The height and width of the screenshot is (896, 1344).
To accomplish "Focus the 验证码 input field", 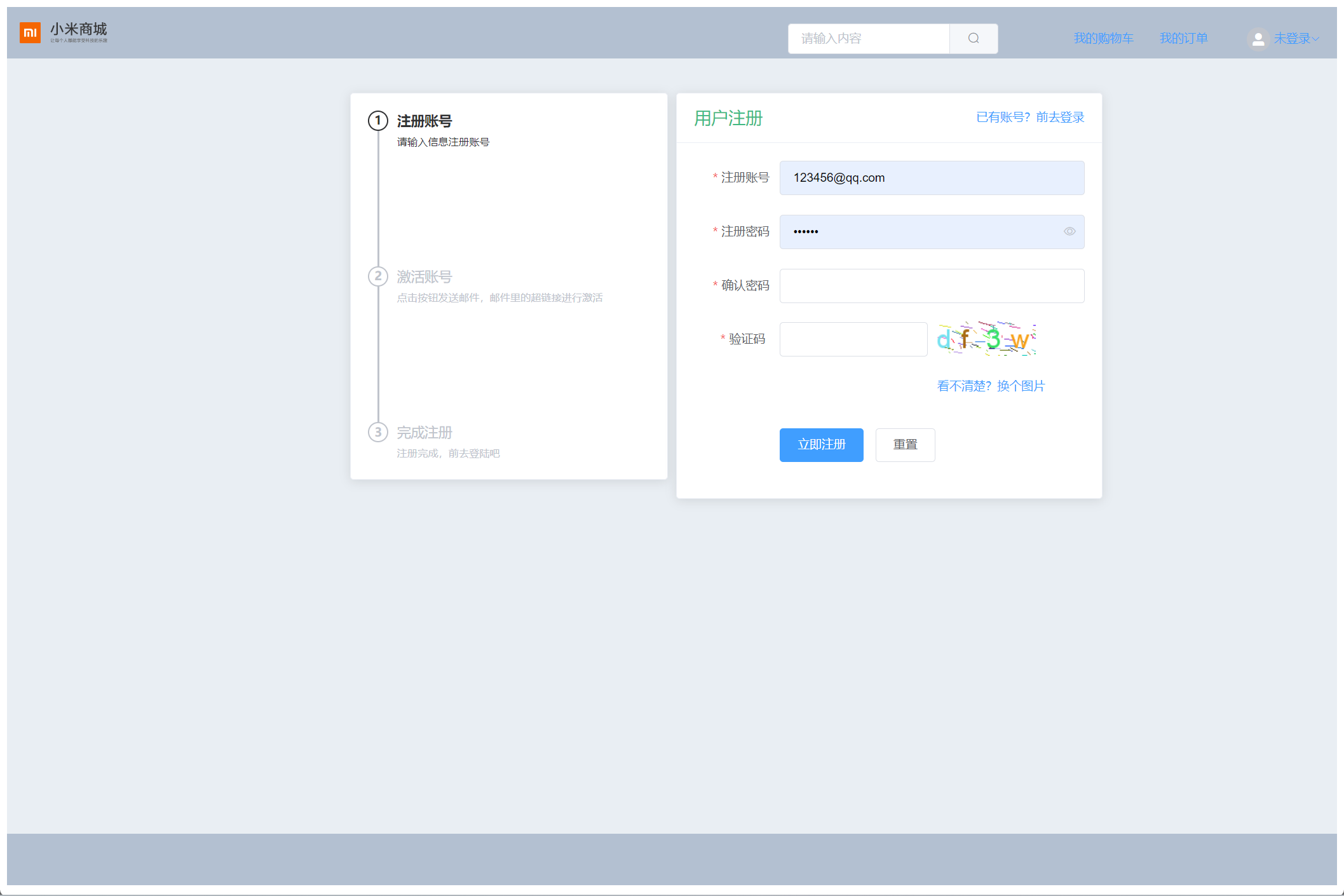I will click(853, 339).
